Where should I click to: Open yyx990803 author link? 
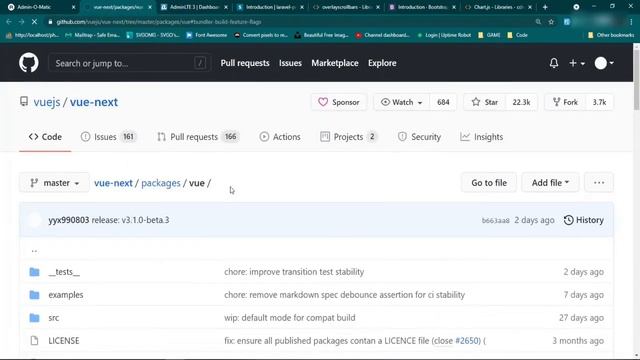(x=69, y=220)
